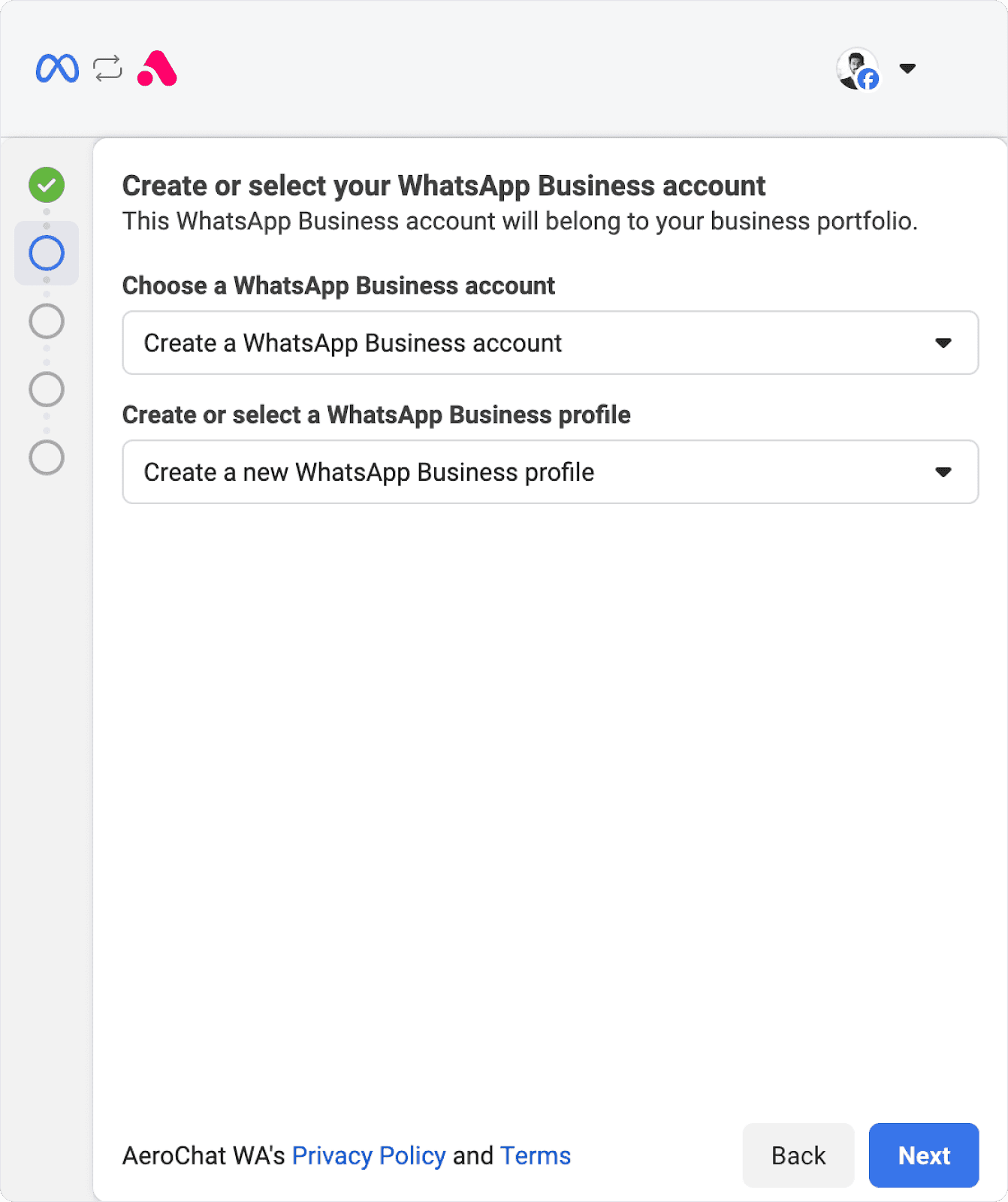Image resolution: width=1008 pixels, height=1202 pixels.
Task: Click the AeroChat pink logo icon
Action: tap(157, 68)
